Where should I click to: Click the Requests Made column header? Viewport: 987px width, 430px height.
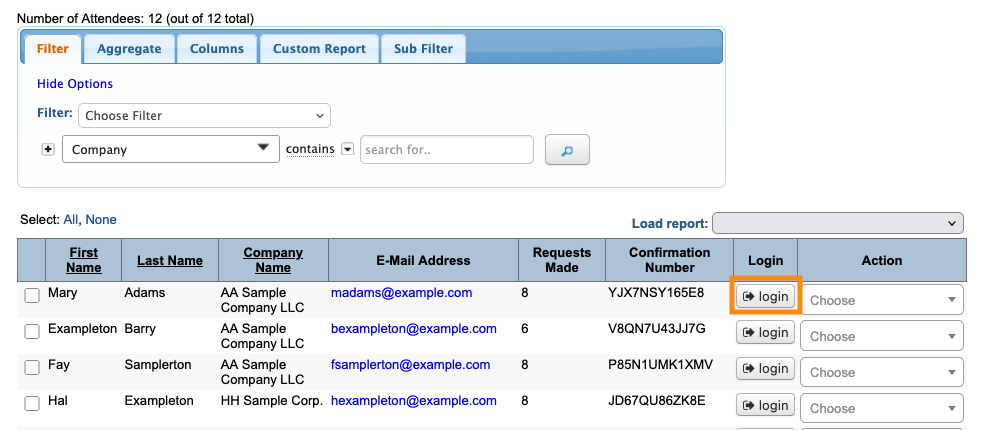tap(561, 260)
